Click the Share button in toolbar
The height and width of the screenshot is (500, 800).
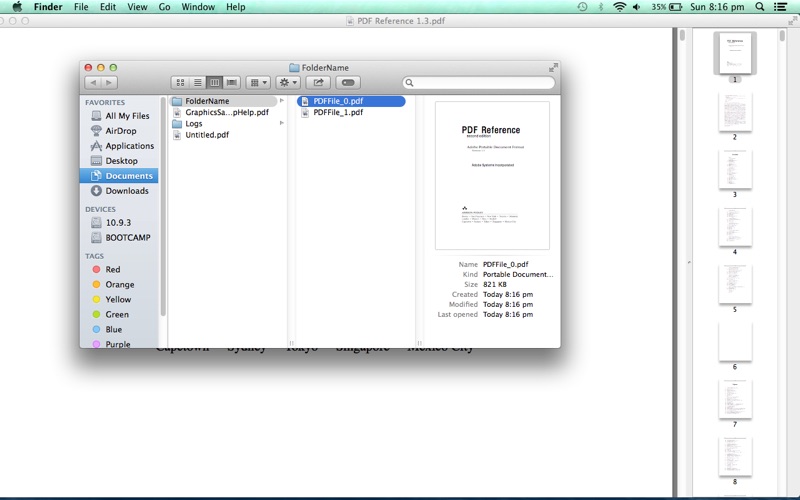[318, 83]
